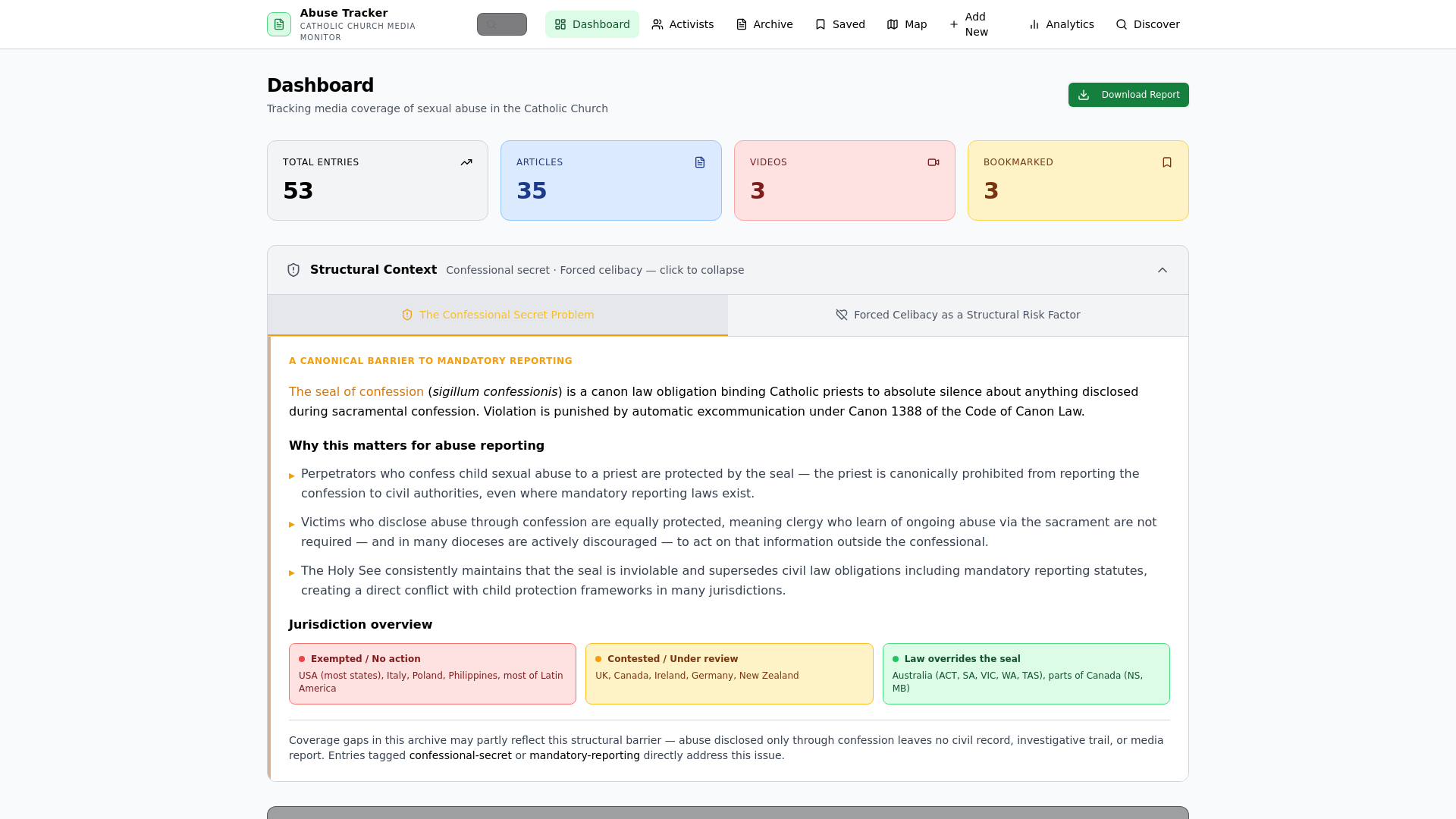The image size is (1456, 819).
Task: Click the bookmark icon on Bookmarked card
Action: coord(1167,162)
